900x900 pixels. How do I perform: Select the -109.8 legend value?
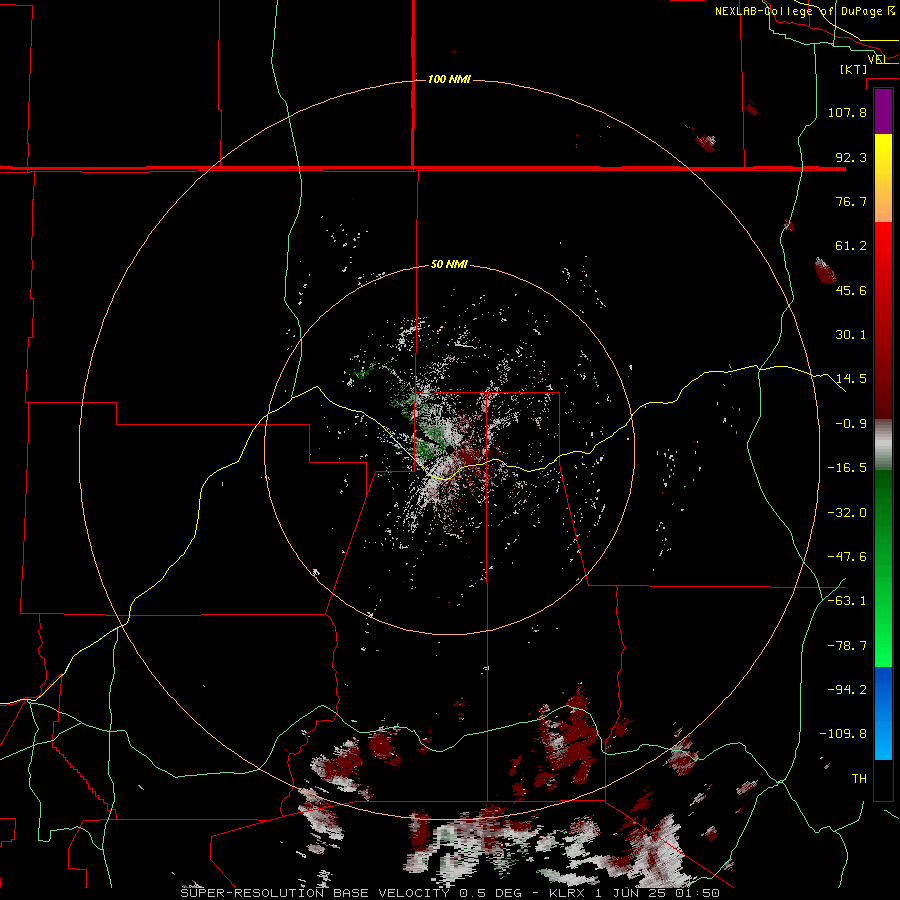click(x=843, y=734)
